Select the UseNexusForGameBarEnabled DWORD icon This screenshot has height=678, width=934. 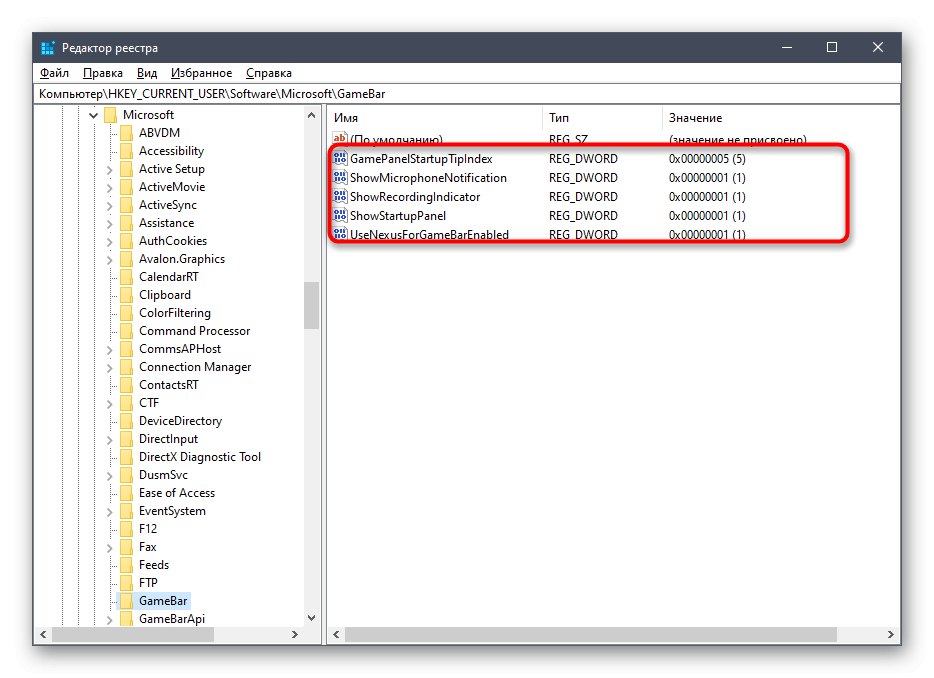click(340, 234)
